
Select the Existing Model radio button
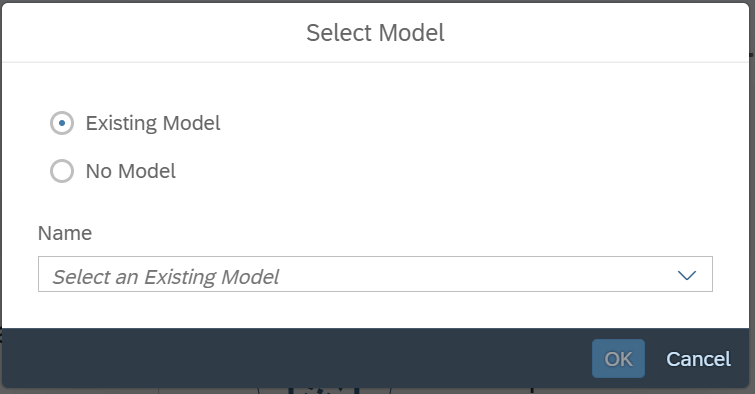pos(62,123)
